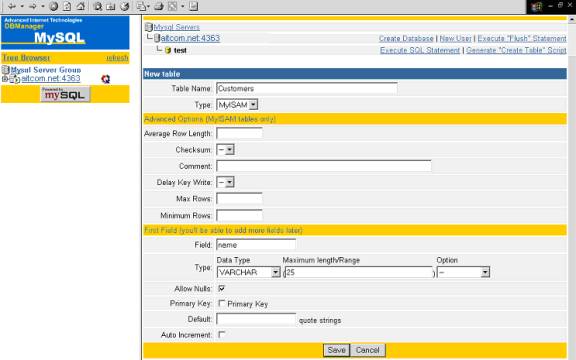Open the Checksum dropdown
This screenshot has width=576, height=360.
pyautogui.click(x=225, y=150)
